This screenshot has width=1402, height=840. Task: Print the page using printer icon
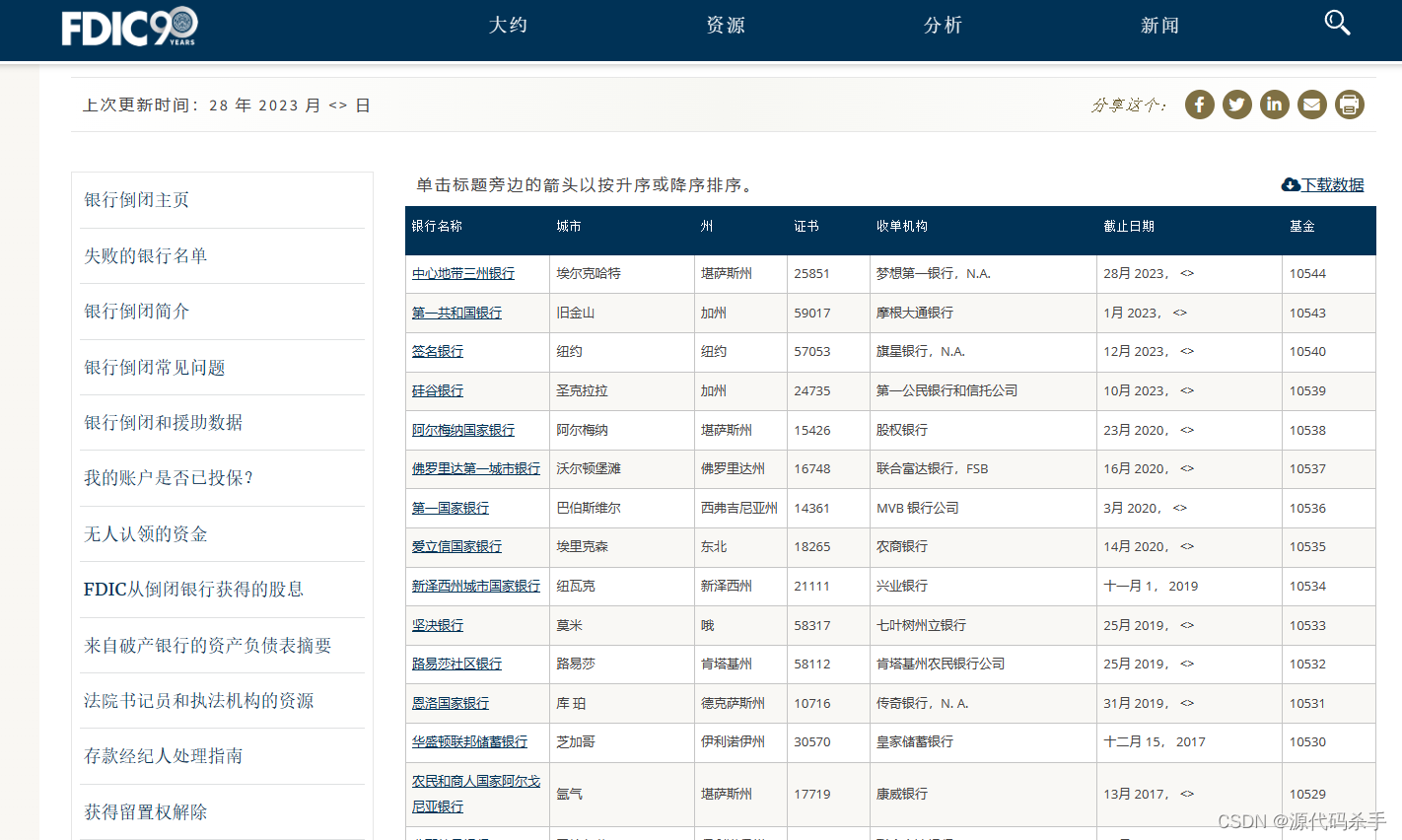(1350, 105)
